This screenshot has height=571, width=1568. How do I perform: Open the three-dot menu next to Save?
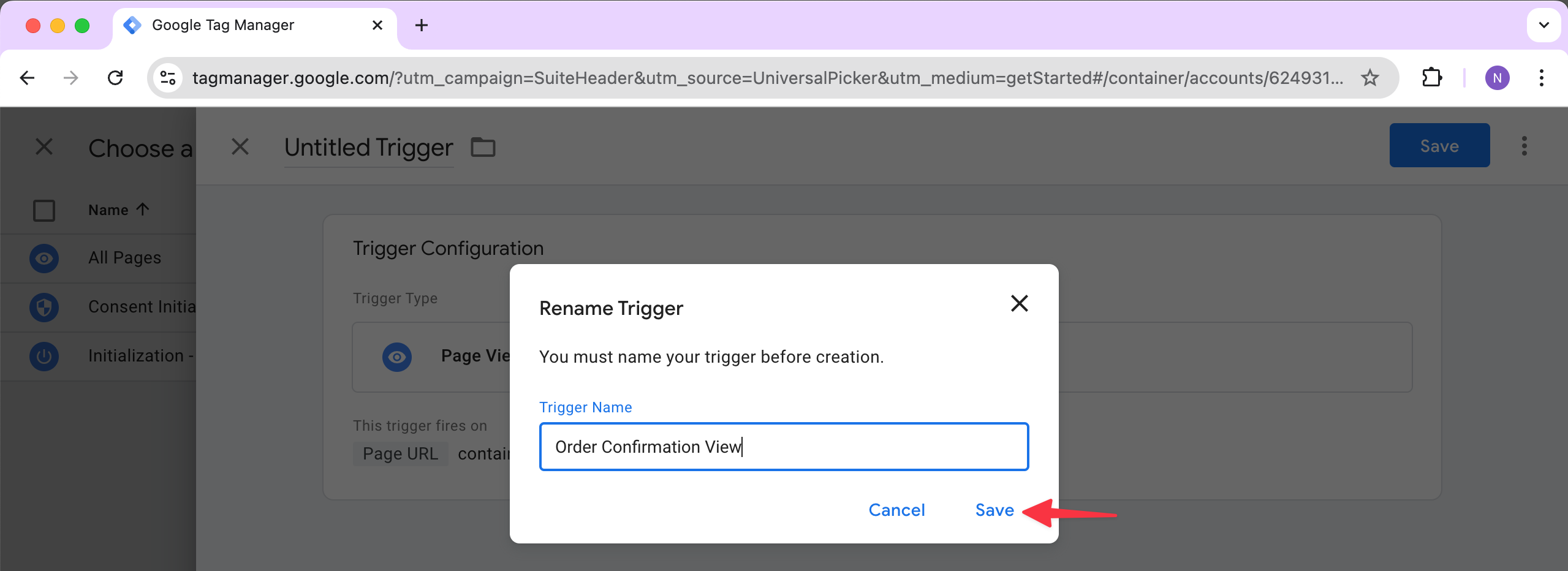click(x=1524, y=146)
